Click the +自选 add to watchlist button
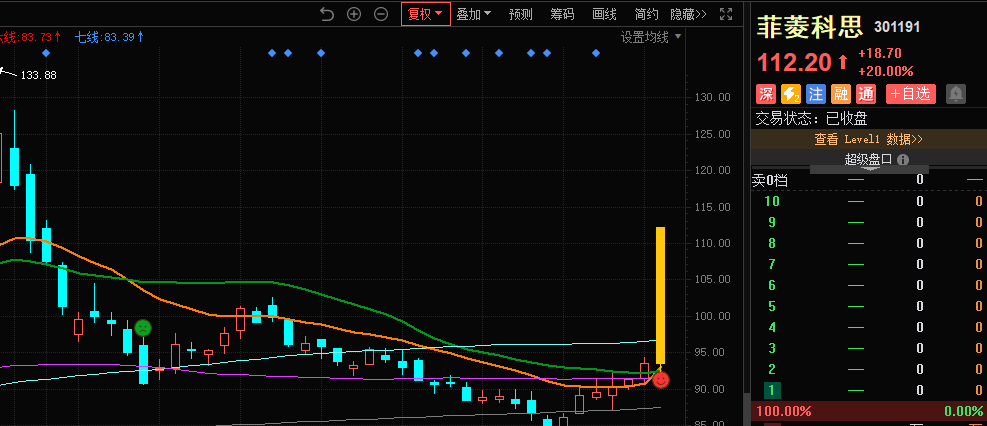Screen dimensions: 987x426 tap(910, 94)
